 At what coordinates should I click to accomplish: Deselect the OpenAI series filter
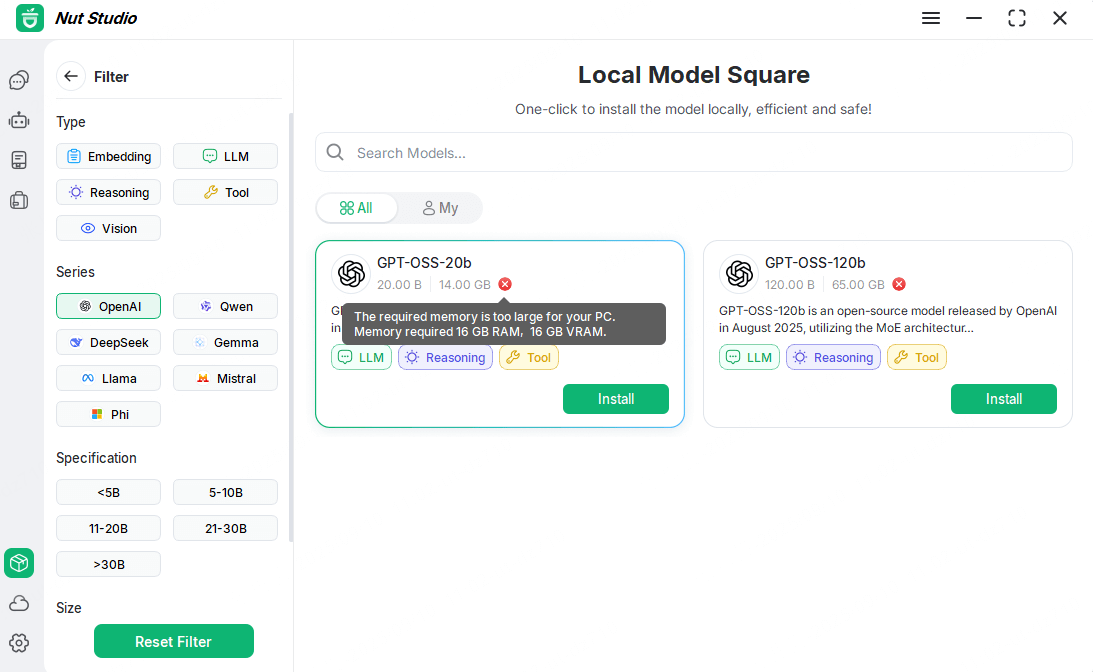tap(108, 306)
